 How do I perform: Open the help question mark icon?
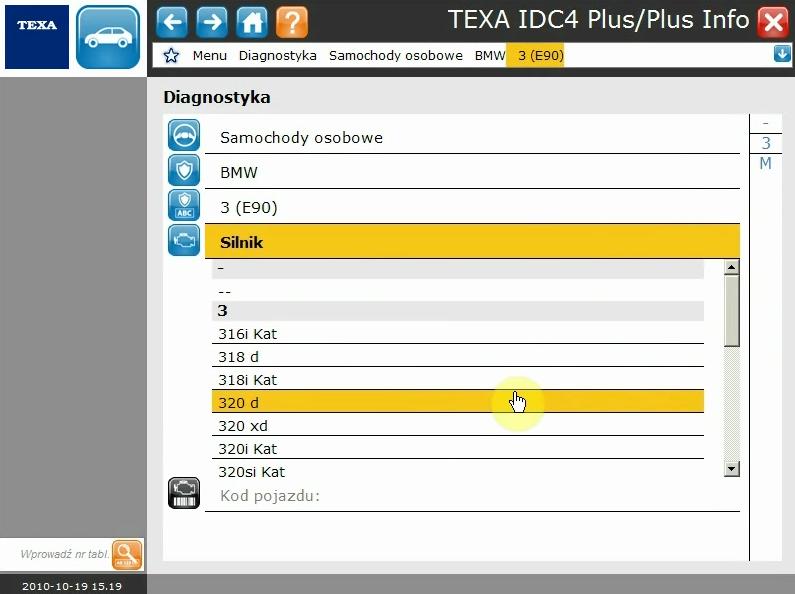291,21
